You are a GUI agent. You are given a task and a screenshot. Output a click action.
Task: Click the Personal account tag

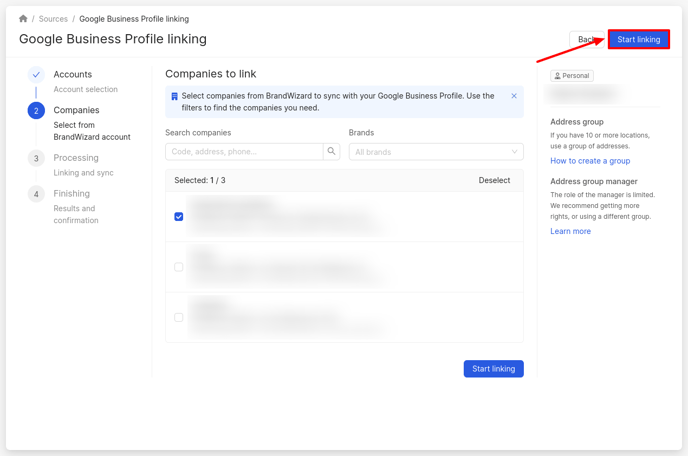[572, 75]
